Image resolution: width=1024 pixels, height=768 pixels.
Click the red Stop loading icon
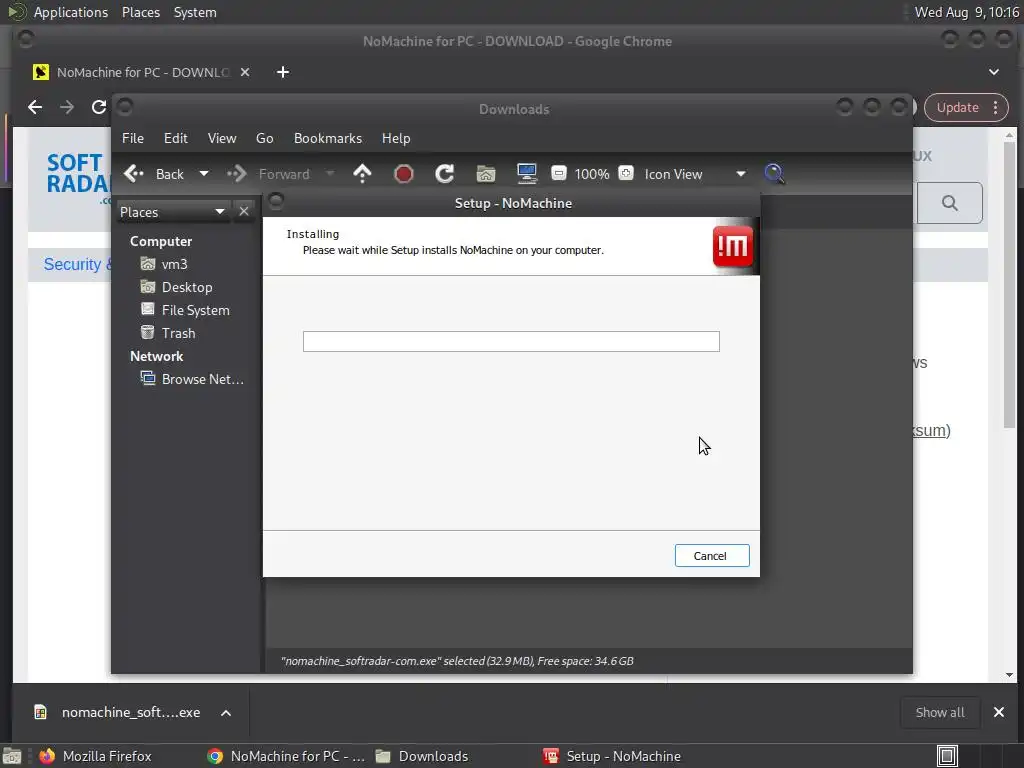point(404,174)
